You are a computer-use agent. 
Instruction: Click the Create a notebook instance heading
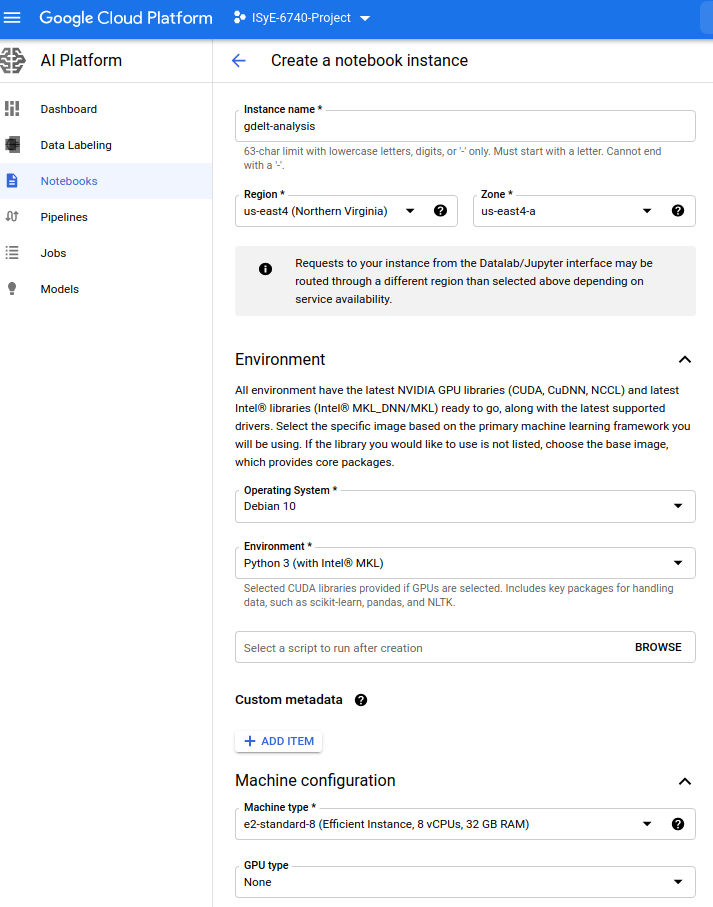(x=370, y=60)
